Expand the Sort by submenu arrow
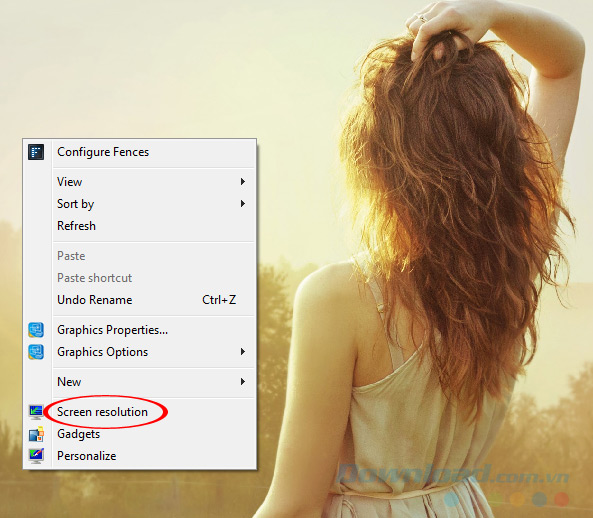 [x=243, y=204]
